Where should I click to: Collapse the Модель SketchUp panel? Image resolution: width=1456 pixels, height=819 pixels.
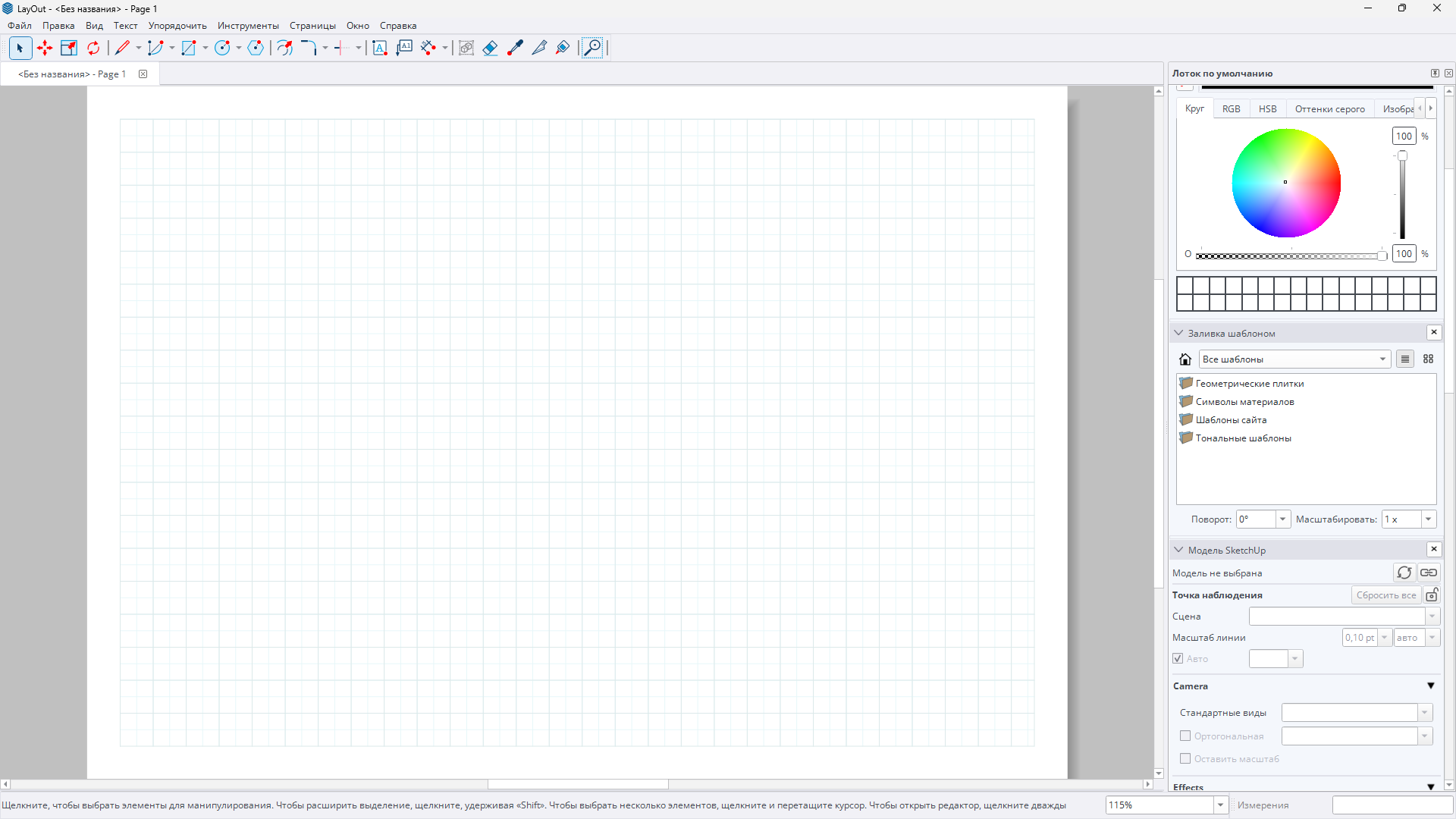(1178, 550)
